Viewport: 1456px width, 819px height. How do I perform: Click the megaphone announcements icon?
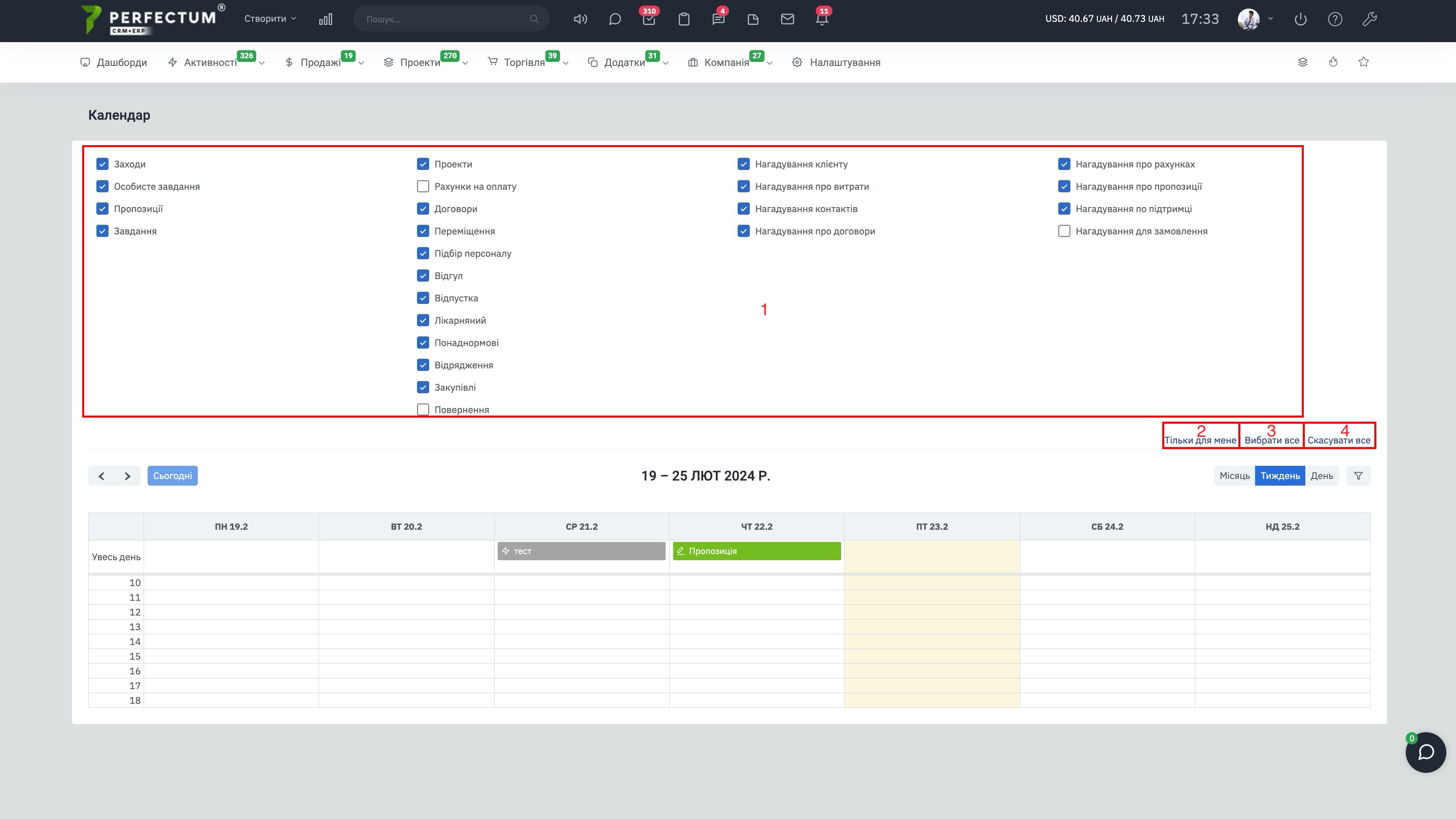(x=580, y=19)
